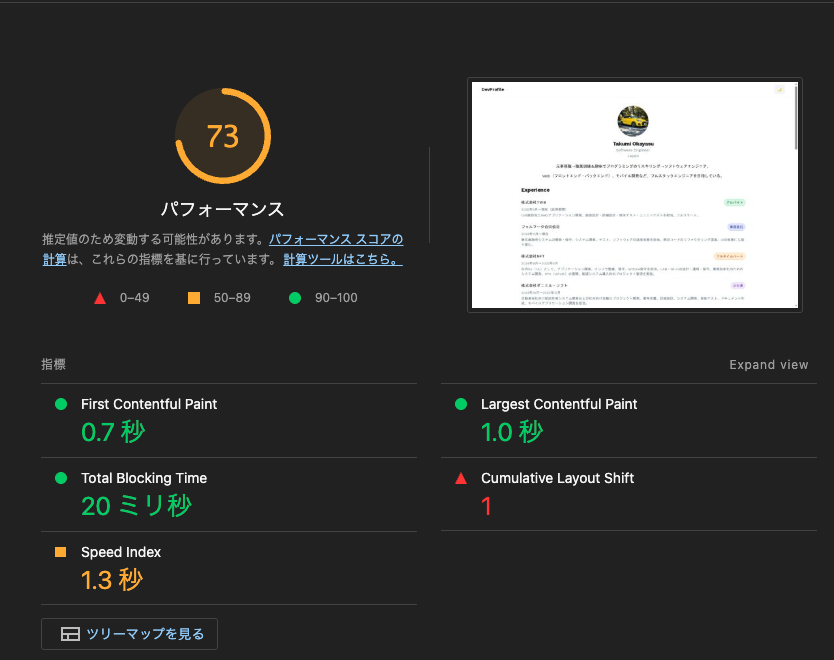The image size is (834, 660).
Task: Expand the Speed Index metric label
Action: [x=121, y=552]
